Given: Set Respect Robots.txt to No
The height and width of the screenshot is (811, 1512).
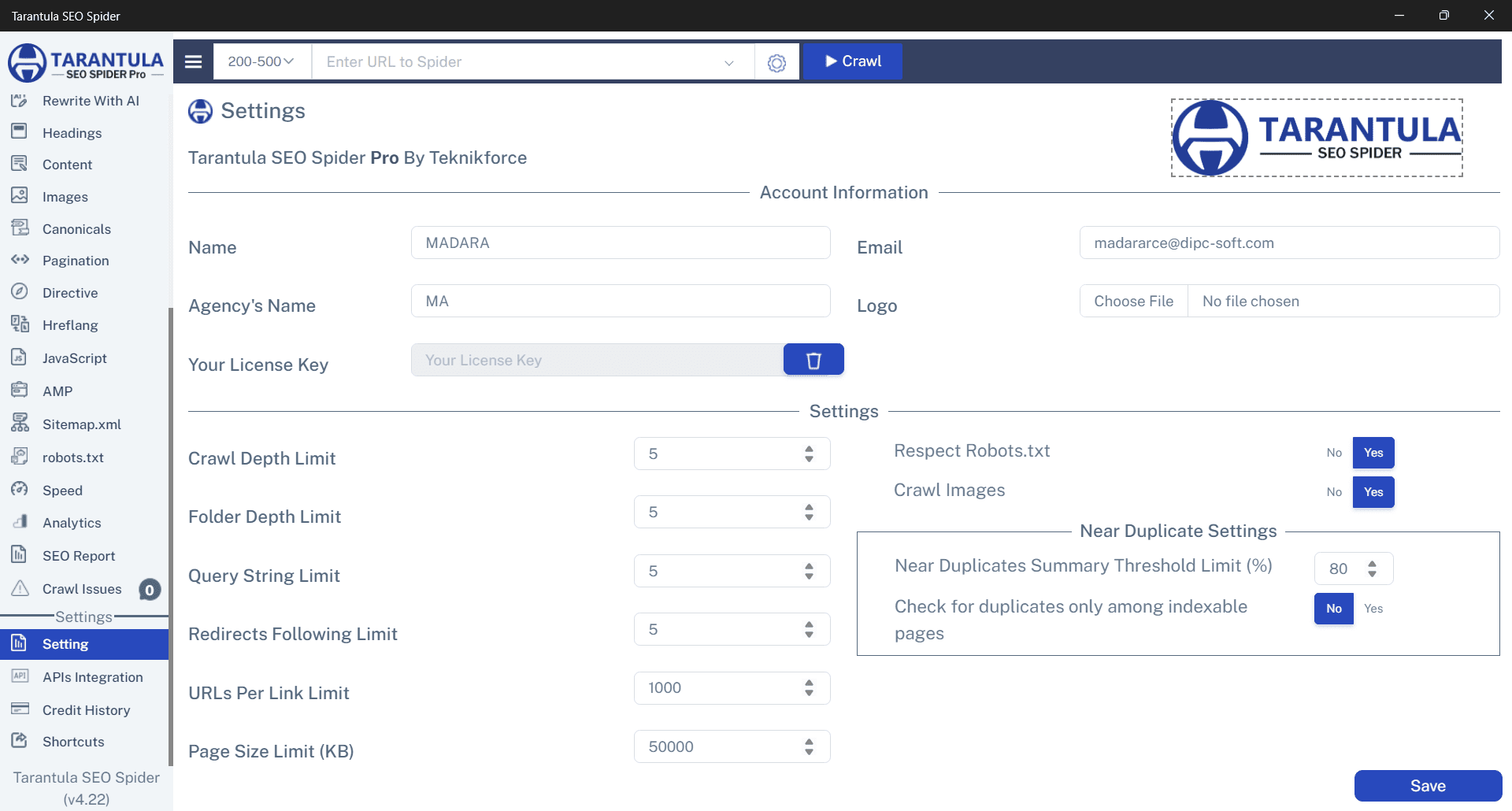Looking at the screenshot, I should (x=1333, y=453).
